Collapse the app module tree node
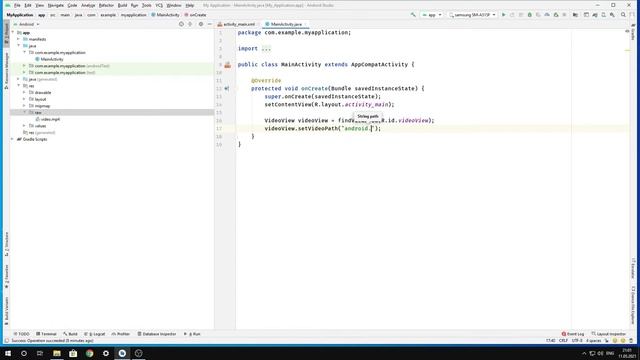The width and height of the screenshot is (640, 360). coord(13,32)
